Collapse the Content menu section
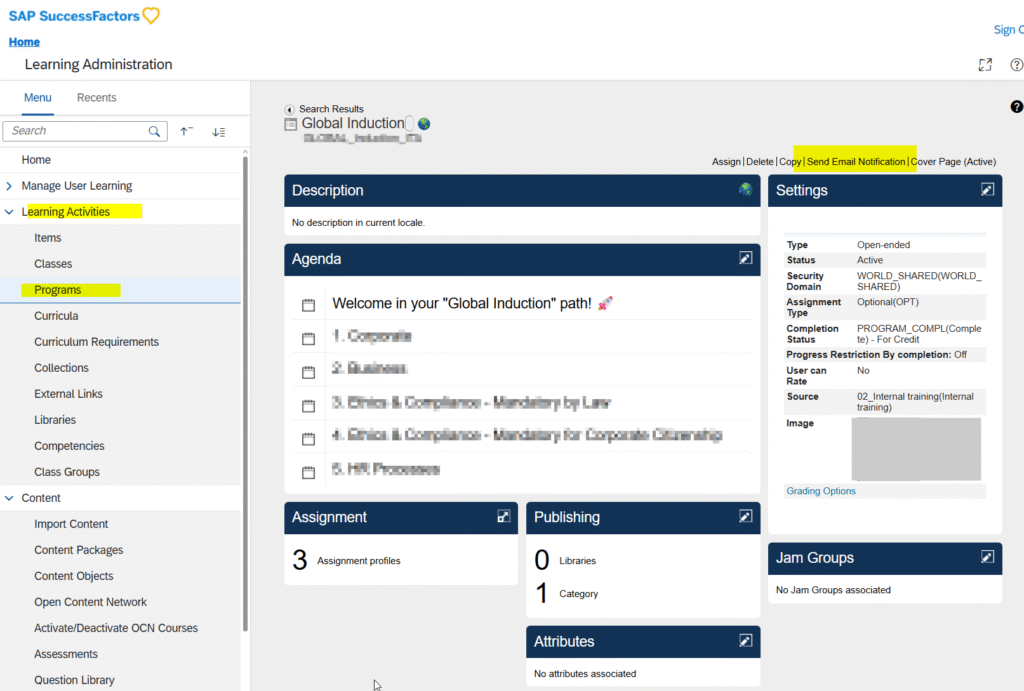Viewport: 1024px width, 691px height. click(x=10, y=498)
